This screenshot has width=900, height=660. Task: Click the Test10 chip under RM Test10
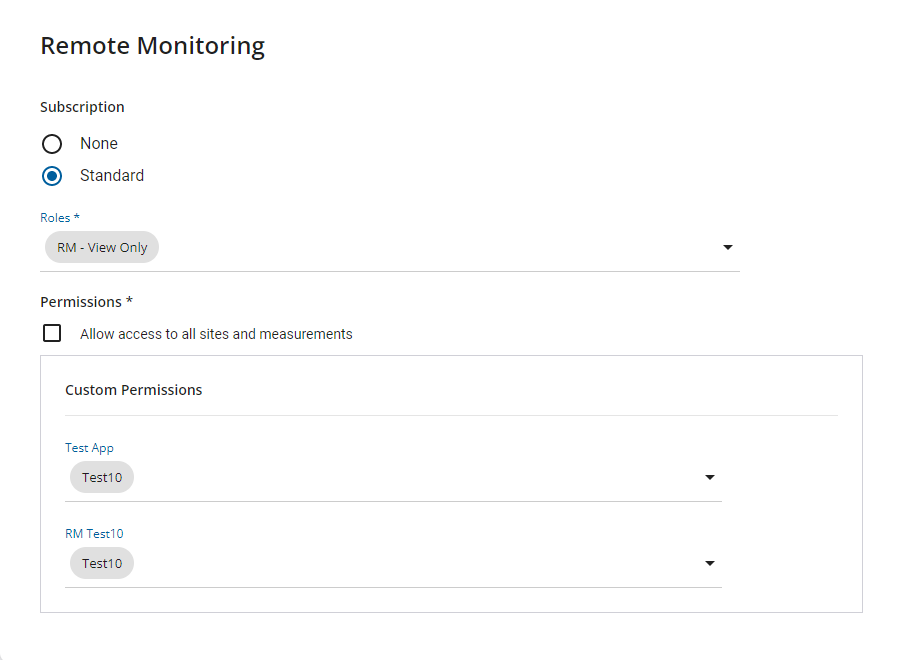coord(102,564)
